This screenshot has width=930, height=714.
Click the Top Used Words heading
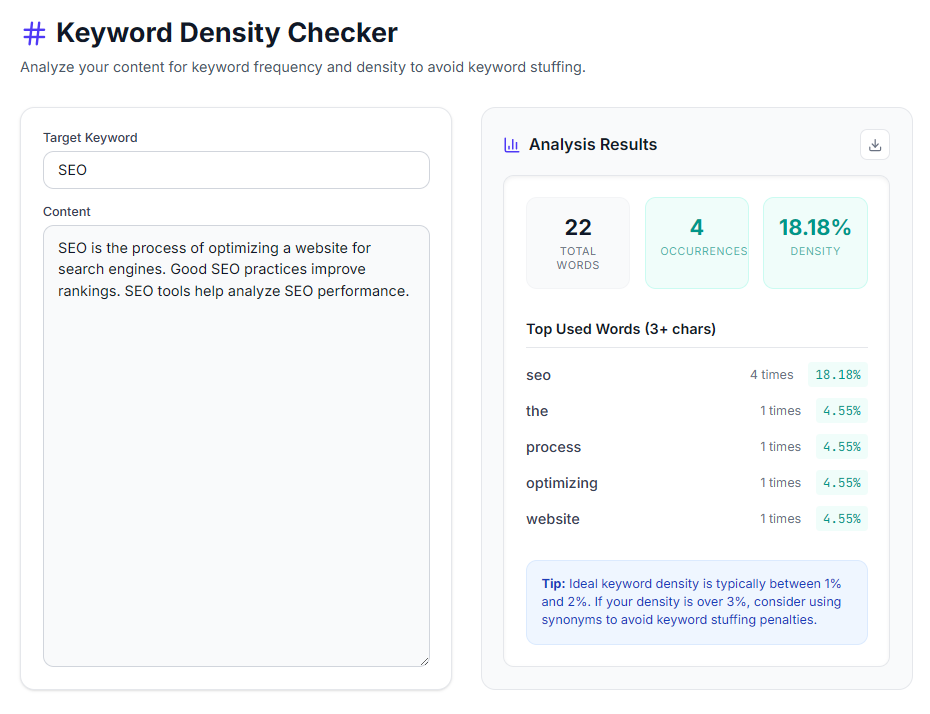(x=621, y=329)
